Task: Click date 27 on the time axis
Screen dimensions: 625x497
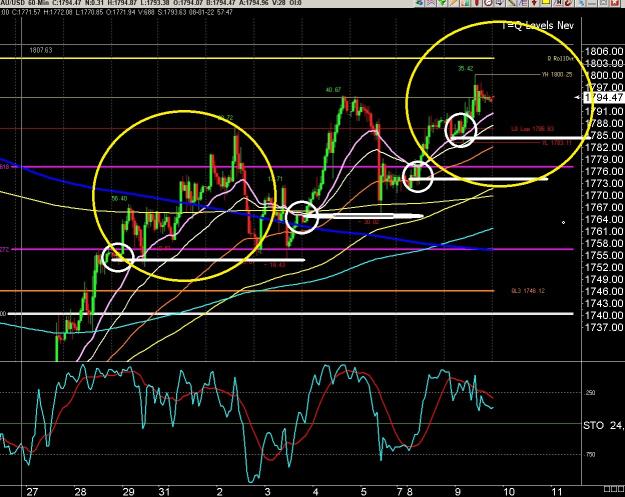Action: (32, 491)
